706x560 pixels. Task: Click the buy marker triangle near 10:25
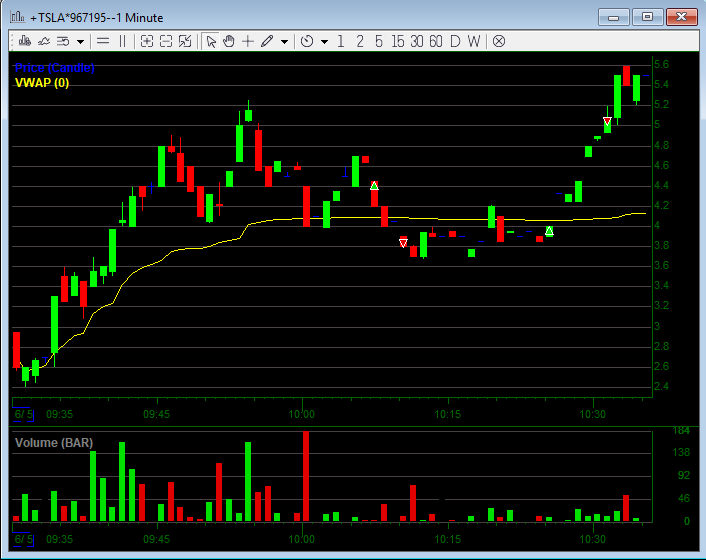click(x=549, y=231)
